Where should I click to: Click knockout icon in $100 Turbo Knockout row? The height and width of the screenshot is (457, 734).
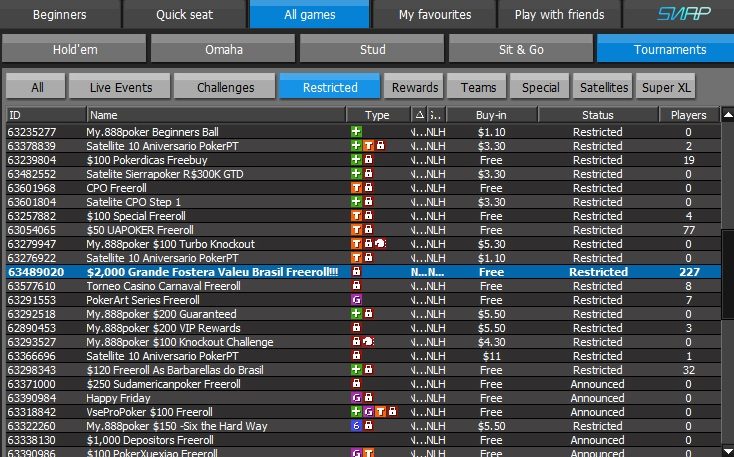(381, 243)
